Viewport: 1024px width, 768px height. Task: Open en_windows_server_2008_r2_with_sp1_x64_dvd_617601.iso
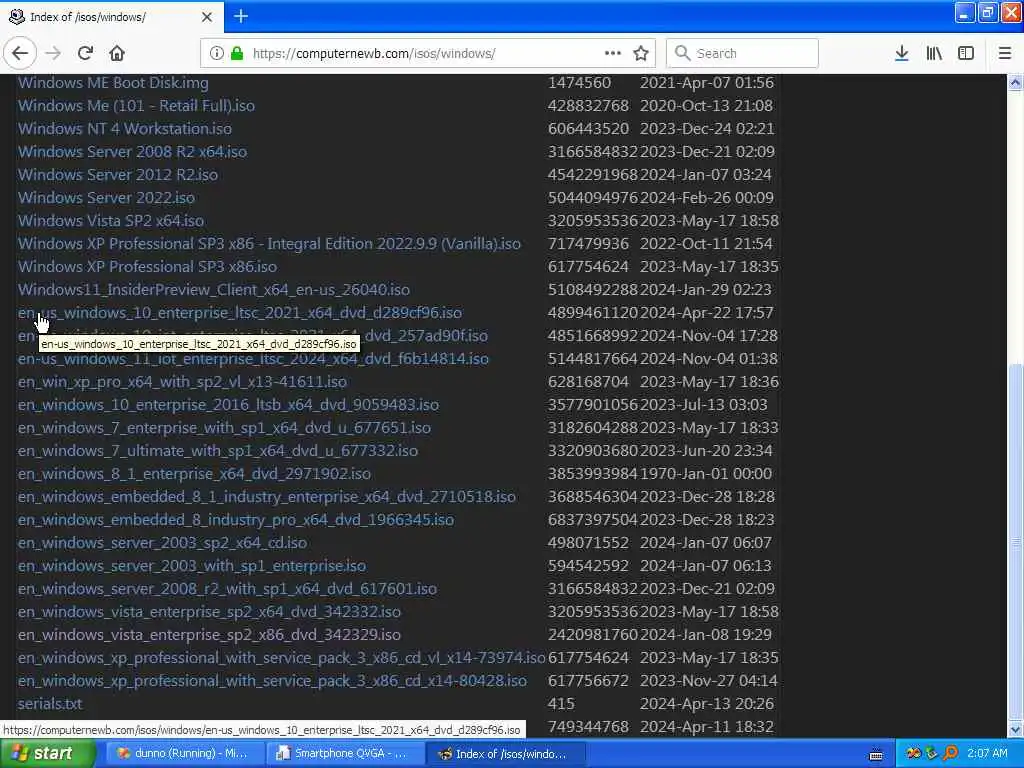227,589
